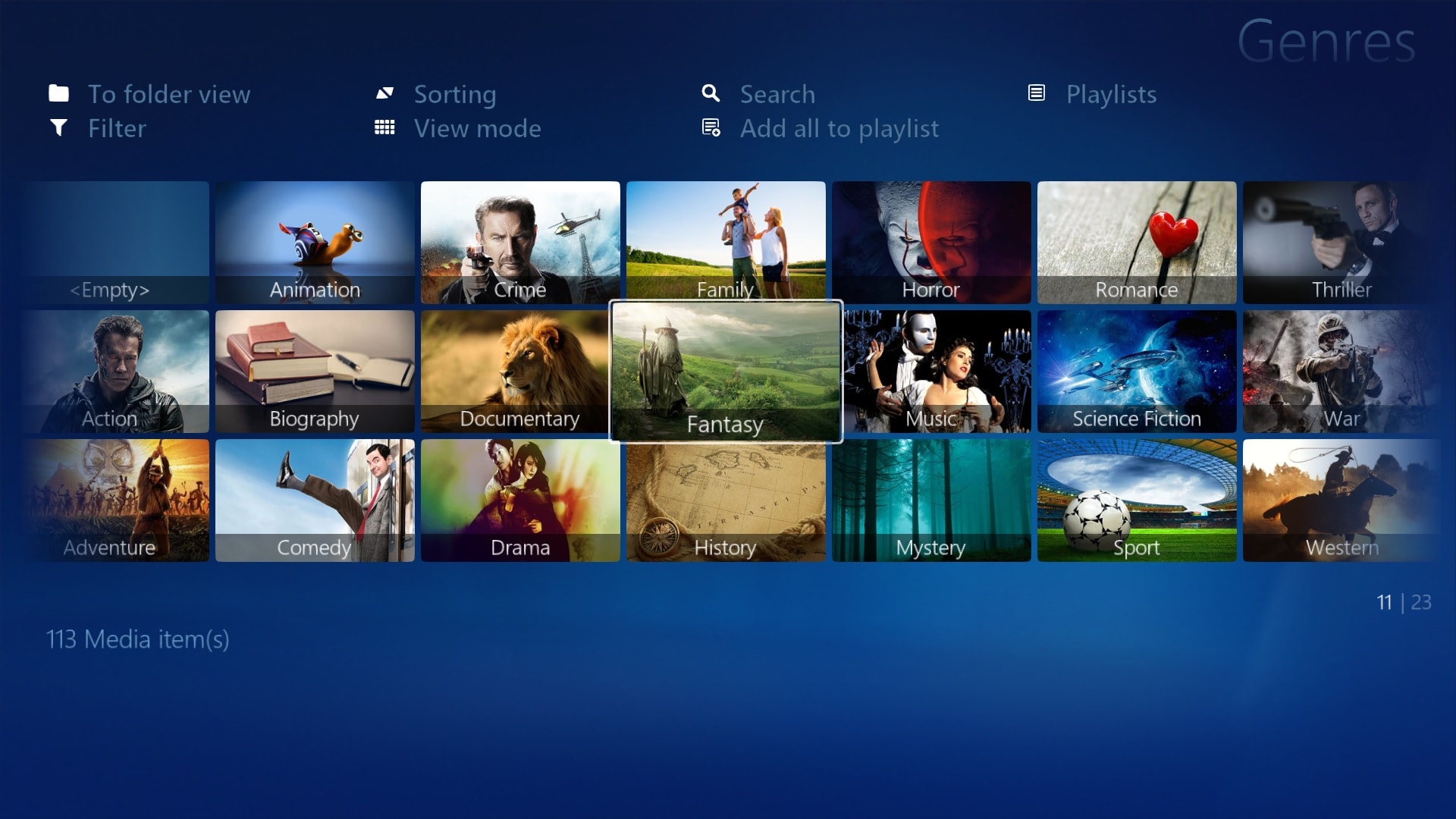This screenshot has height=819, width=1456.
Task: Open the Action genre tile
Action: (x=115, y=372)
